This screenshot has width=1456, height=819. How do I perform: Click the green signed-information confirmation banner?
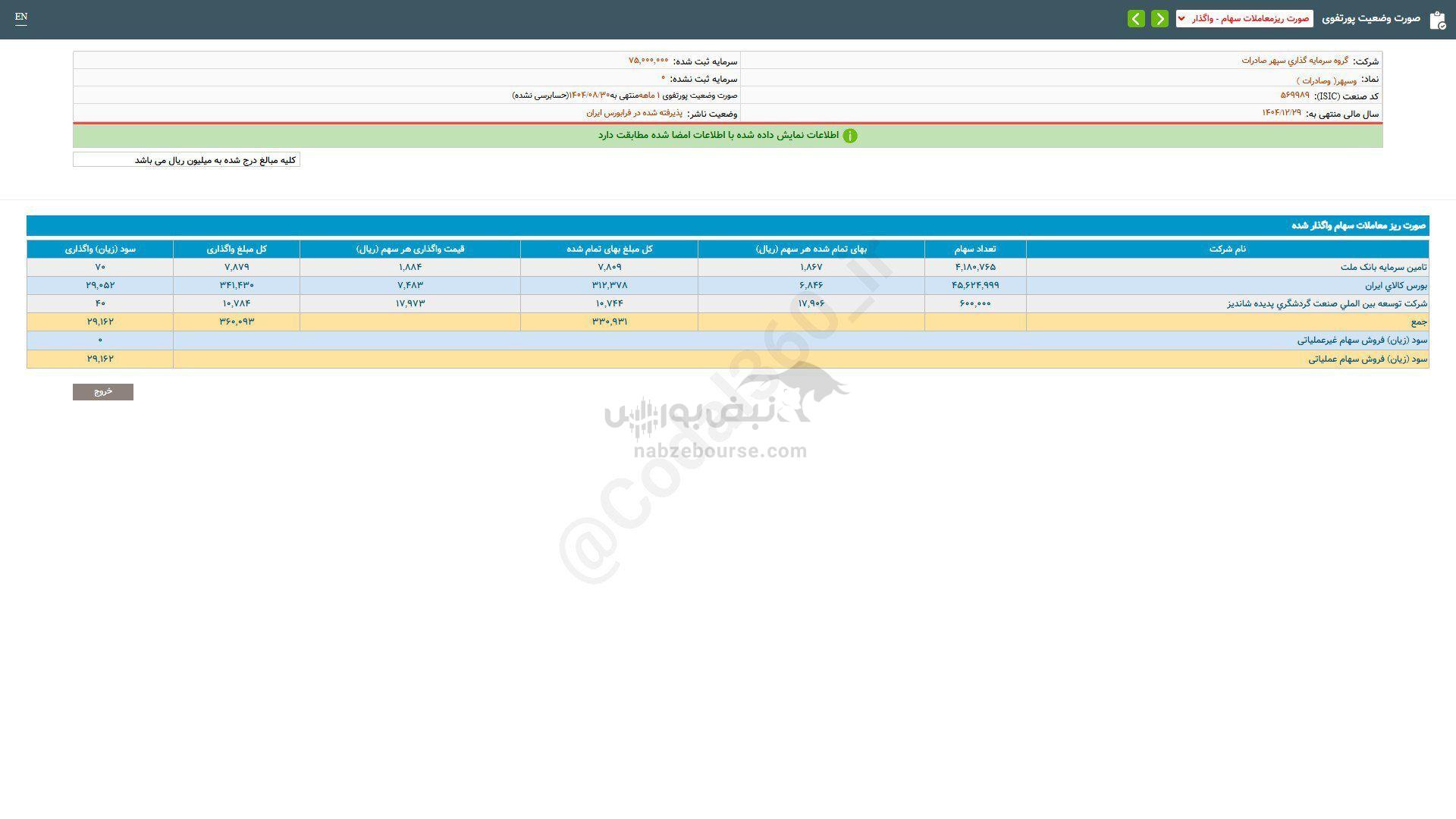pos(717,135)
